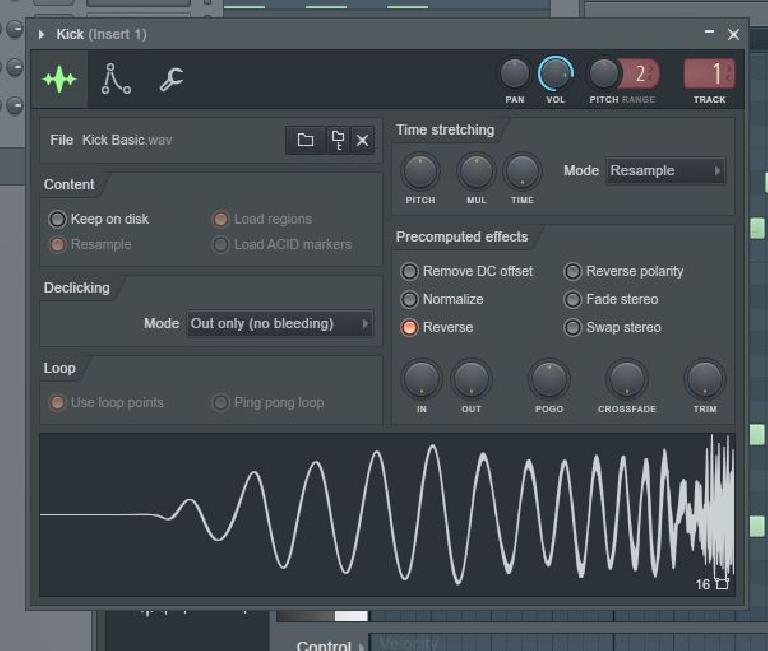Open the Kick window options menu arrow
Image resolution: width=768 pixels, height=651 pixels.
[41, 34]
